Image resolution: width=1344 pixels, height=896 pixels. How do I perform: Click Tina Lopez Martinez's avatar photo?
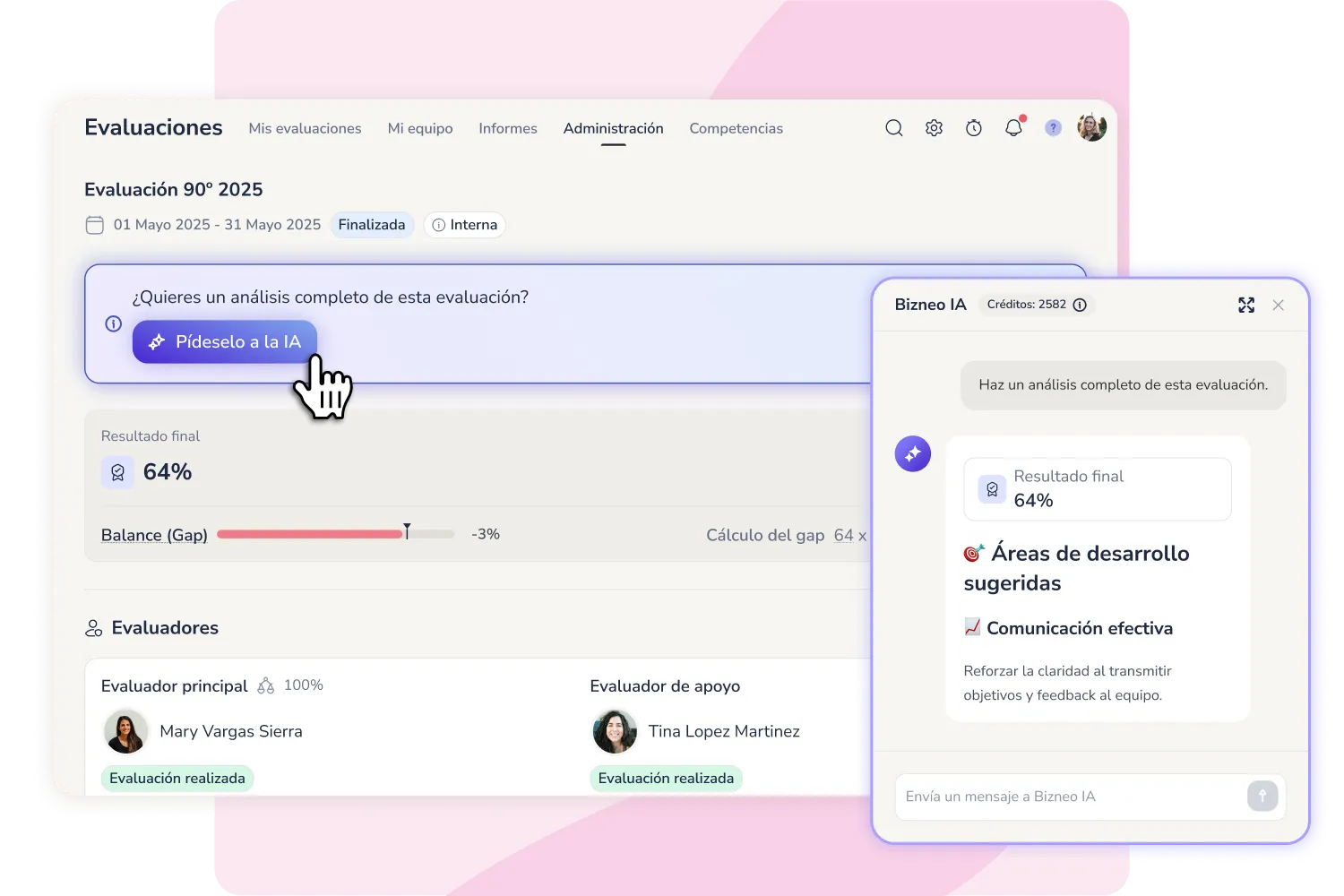coord(615,731)
